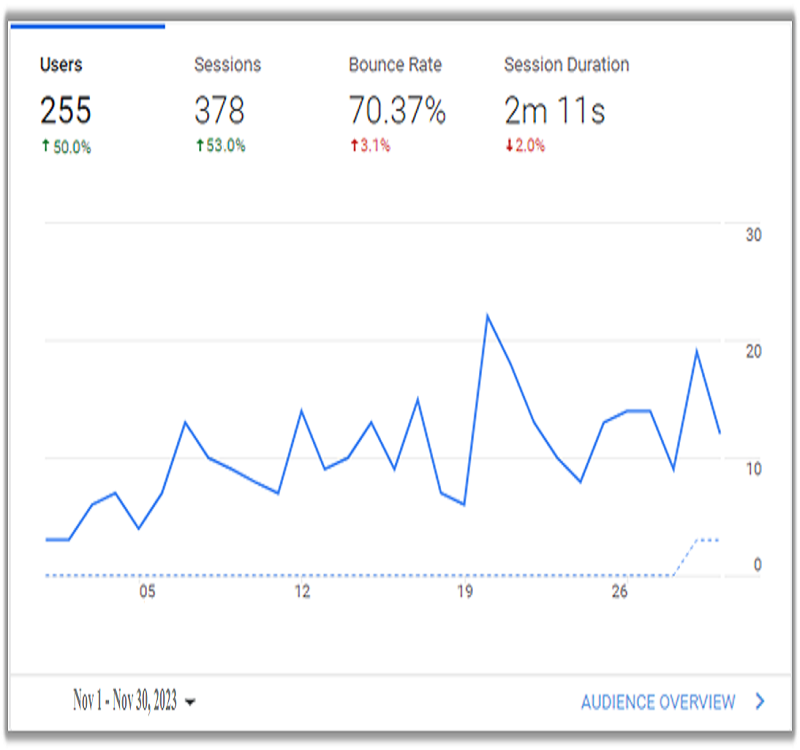Select the Users metric tab
The image size is (800, 750).
(61, 65)
